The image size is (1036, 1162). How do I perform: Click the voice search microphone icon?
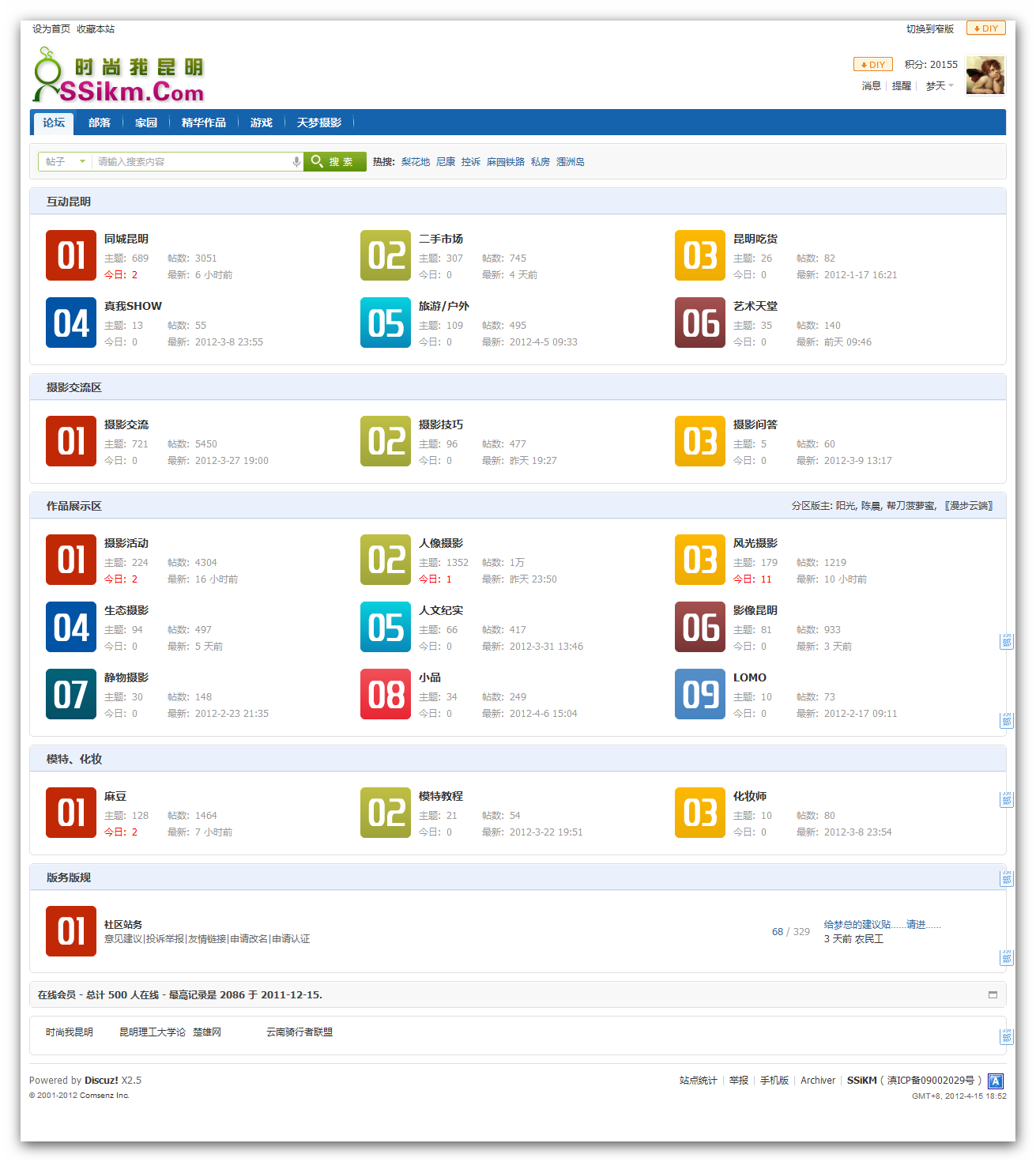pos(296,161)
